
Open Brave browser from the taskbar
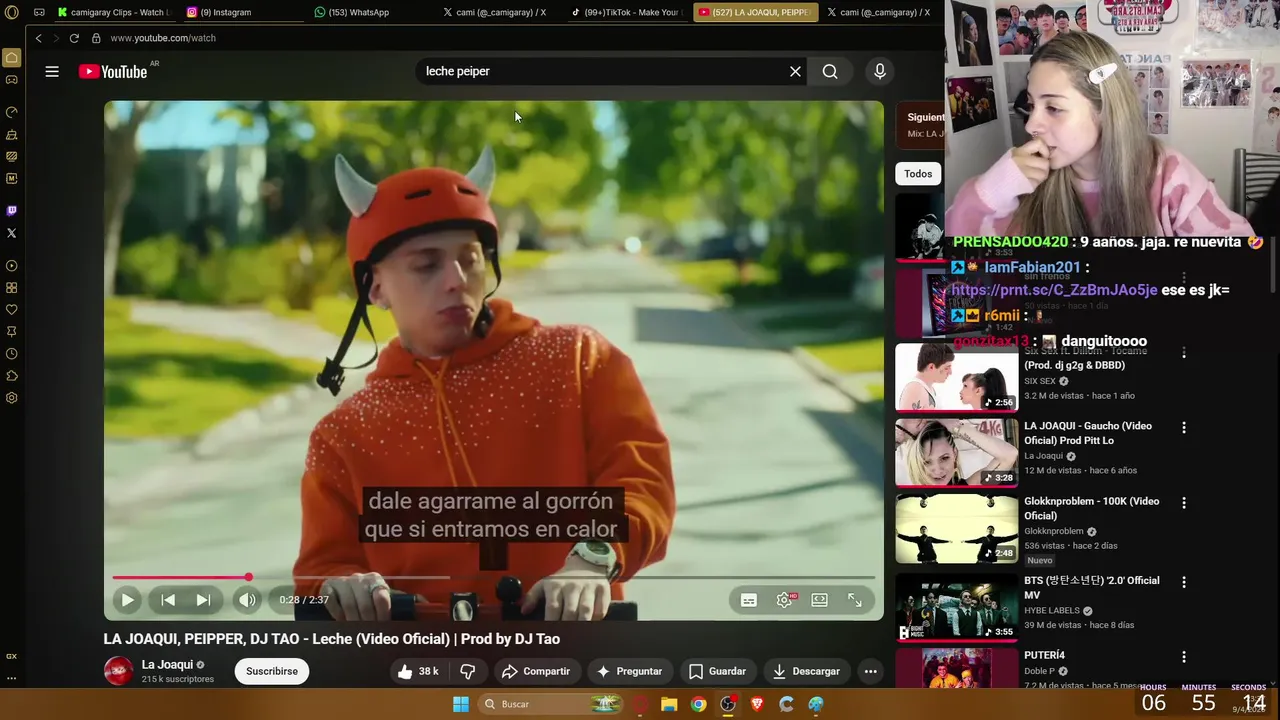(757, 704)
